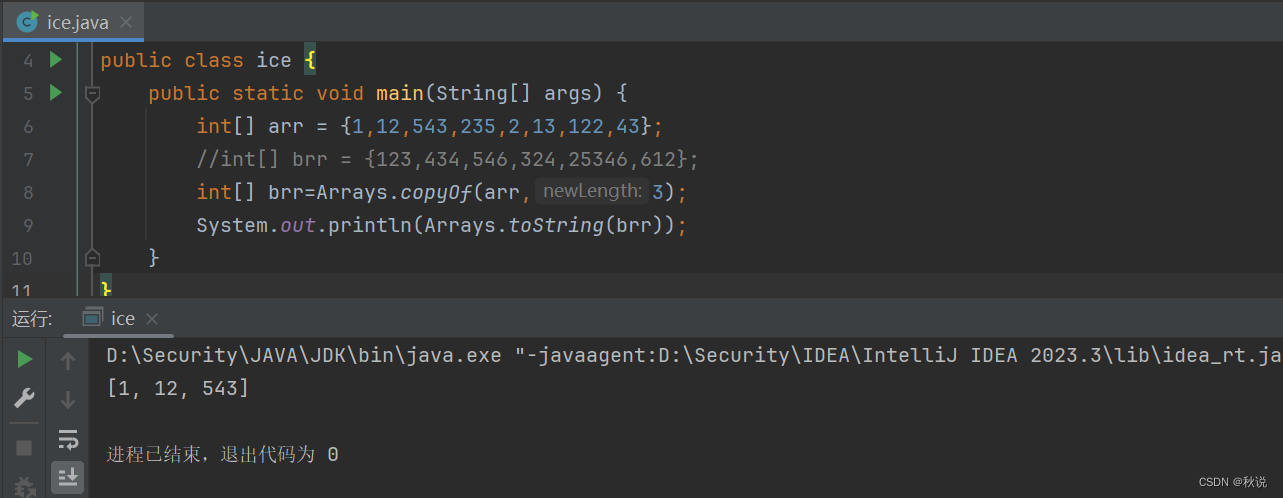This screenshot has height=498, width=1283.
Task: Stop the process with the stop square
Action: (x=24, y=448)
